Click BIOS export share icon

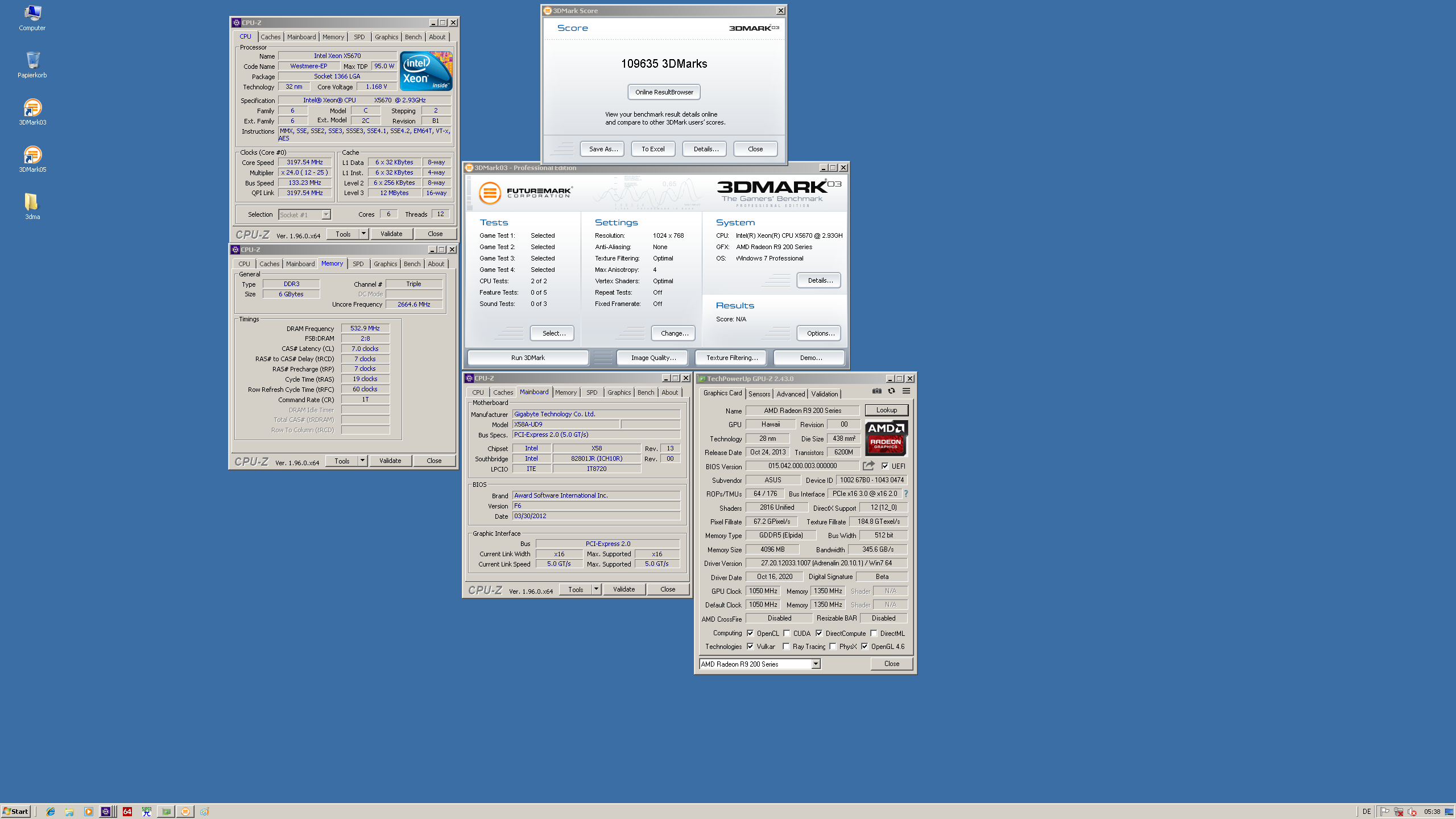[868, 466]
